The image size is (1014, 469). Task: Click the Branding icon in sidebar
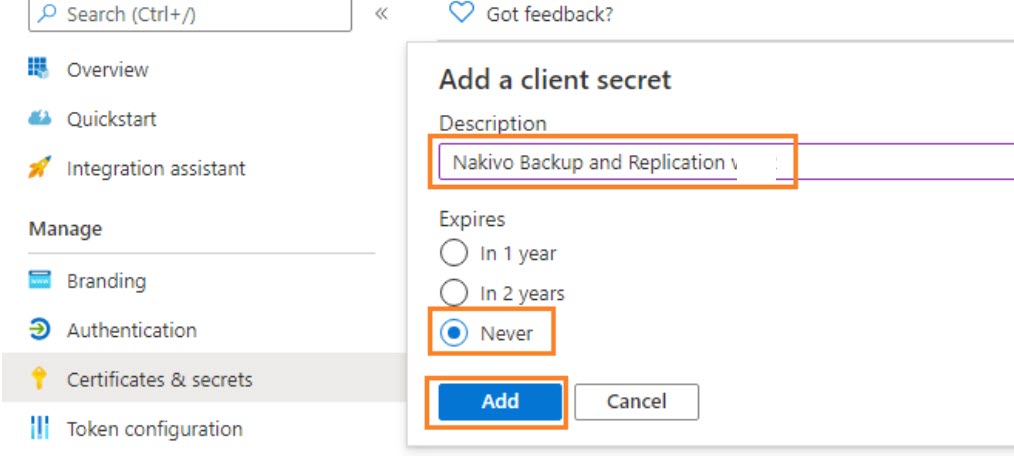click(x=39, y=281)
